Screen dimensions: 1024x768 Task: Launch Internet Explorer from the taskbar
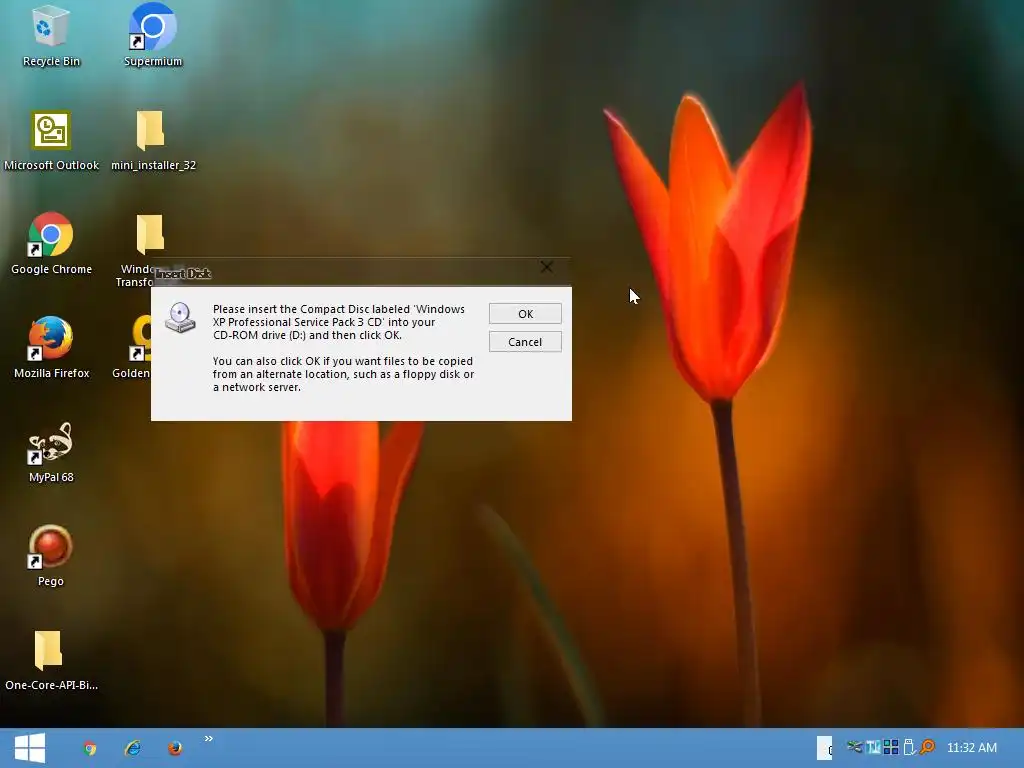click(x=133, y=748)
